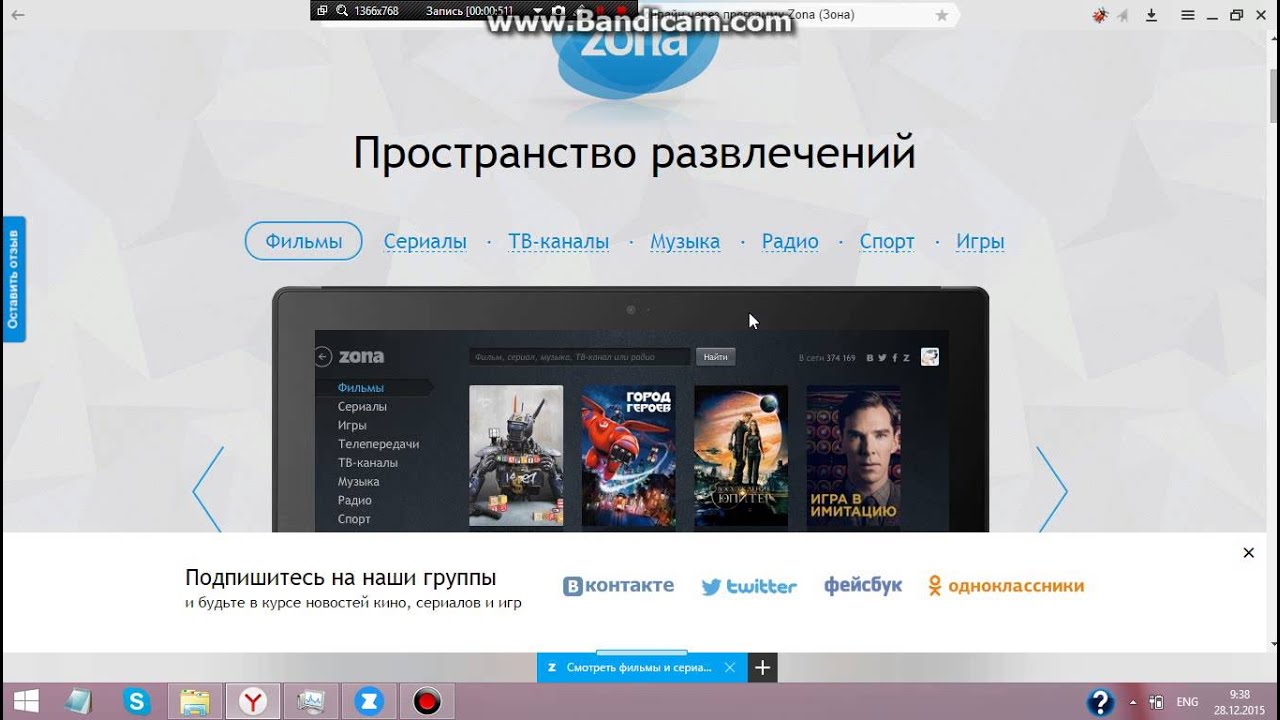Screen dimensions: 1280x720
Task: Open a new browser tab with plus
Action: click(x=762, y=667)
